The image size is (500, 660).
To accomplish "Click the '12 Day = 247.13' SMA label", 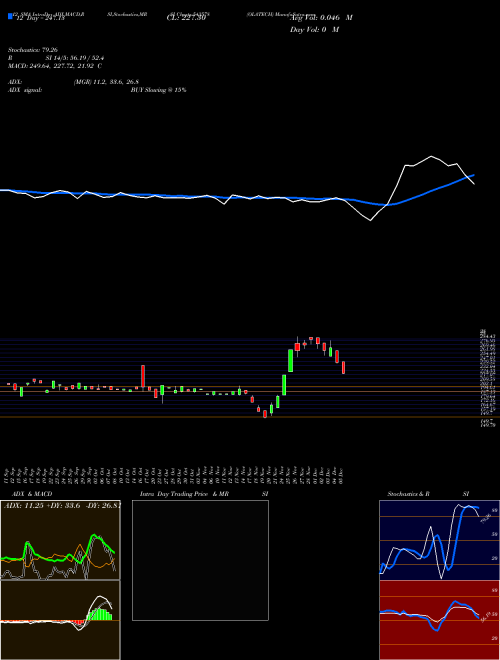I will tap(39, 18).
